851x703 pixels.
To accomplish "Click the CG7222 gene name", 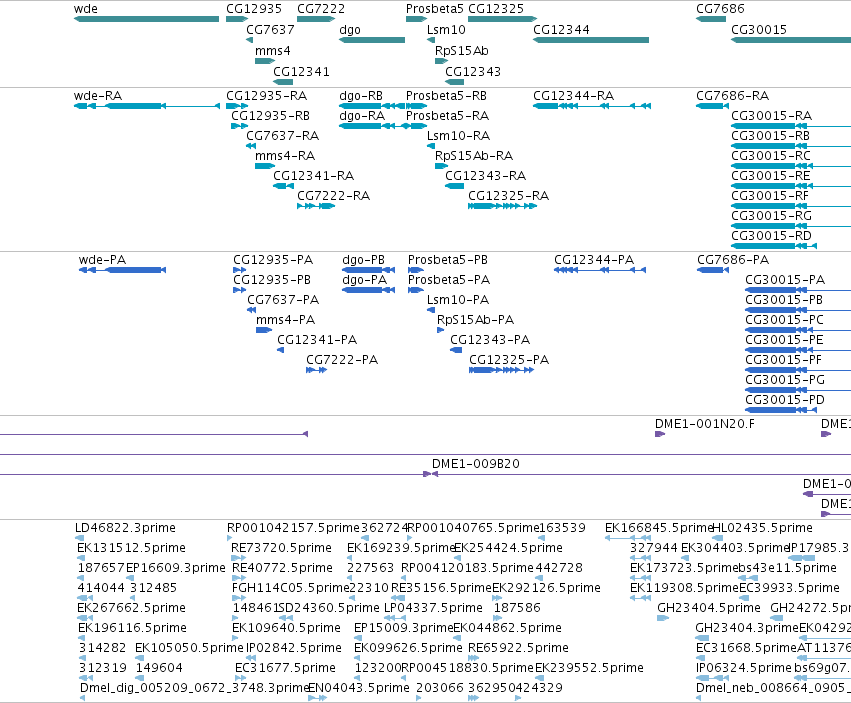I will pos(321,9).
